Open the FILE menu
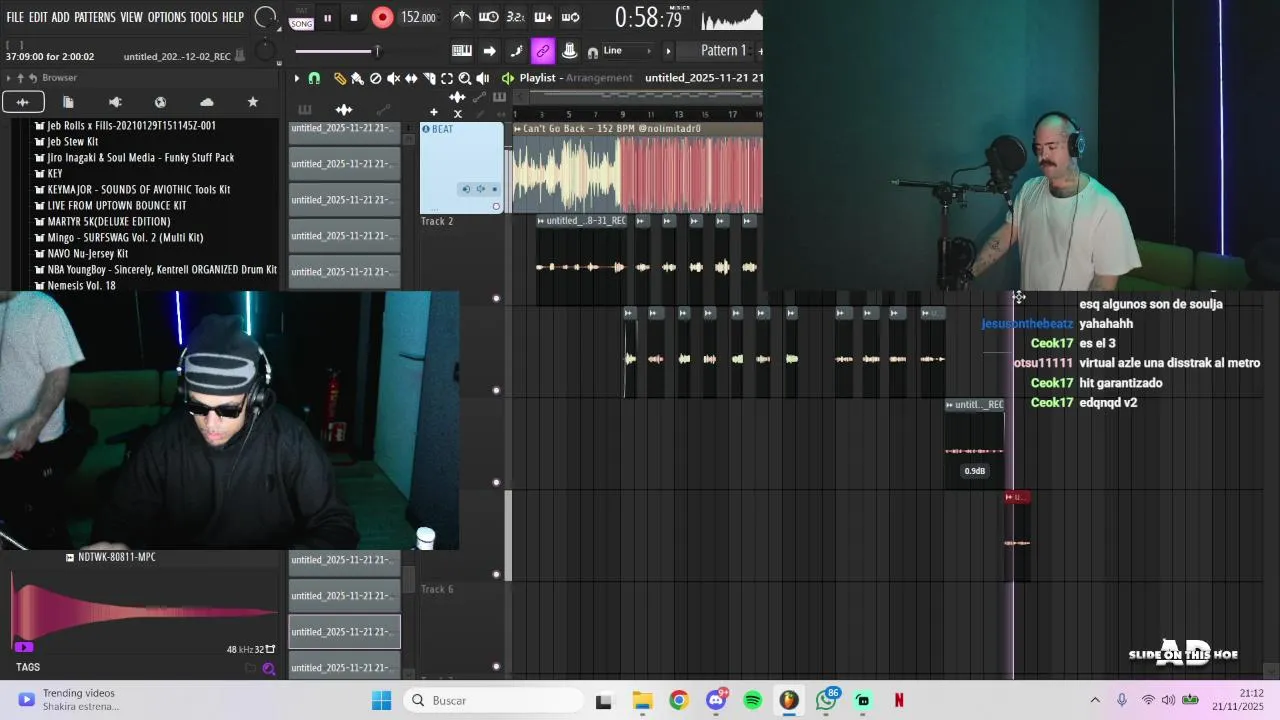1280x720 pixels. pos(15,17)
